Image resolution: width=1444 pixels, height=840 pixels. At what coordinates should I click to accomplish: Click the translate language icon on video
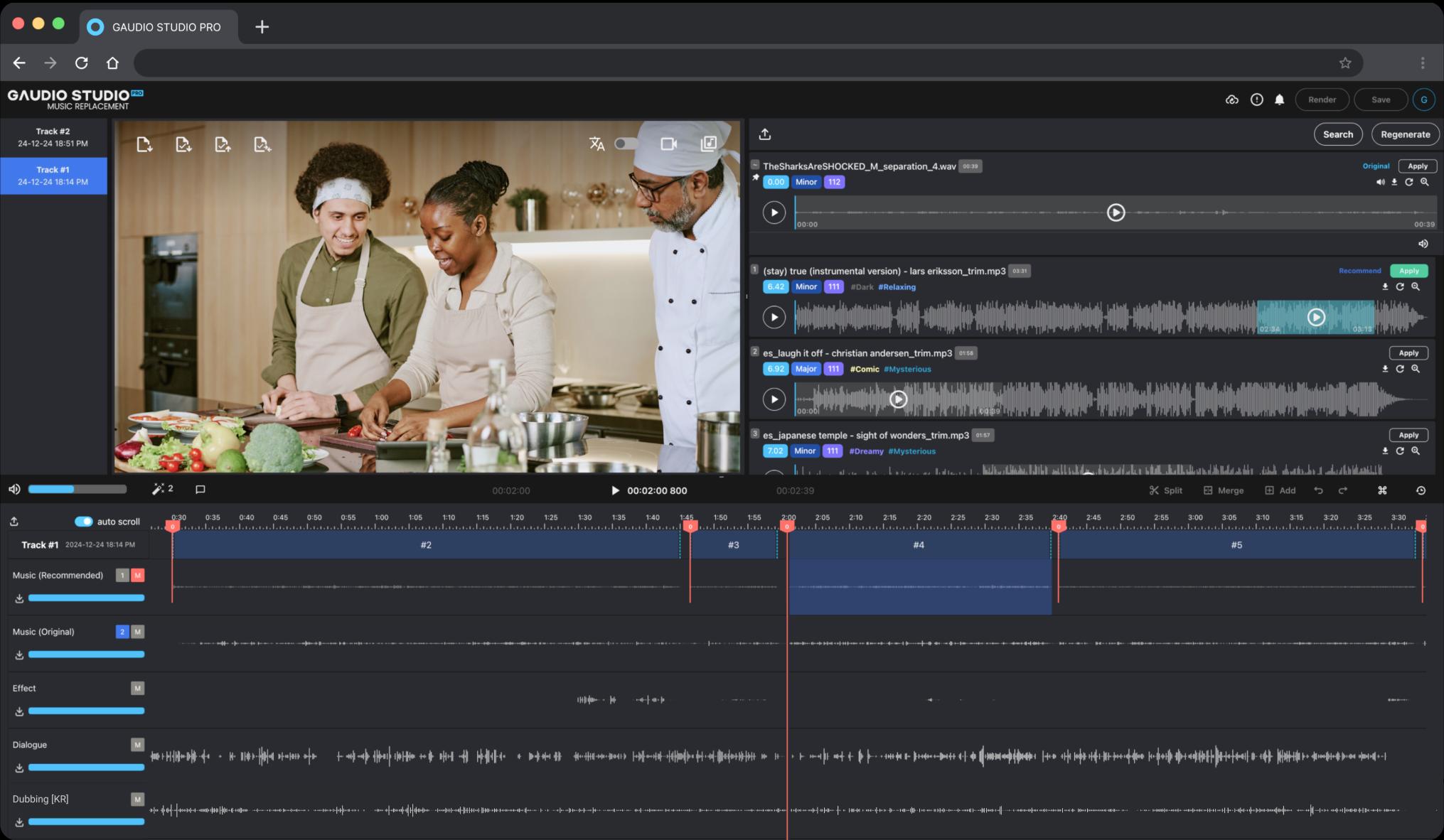tap(597, 144)
